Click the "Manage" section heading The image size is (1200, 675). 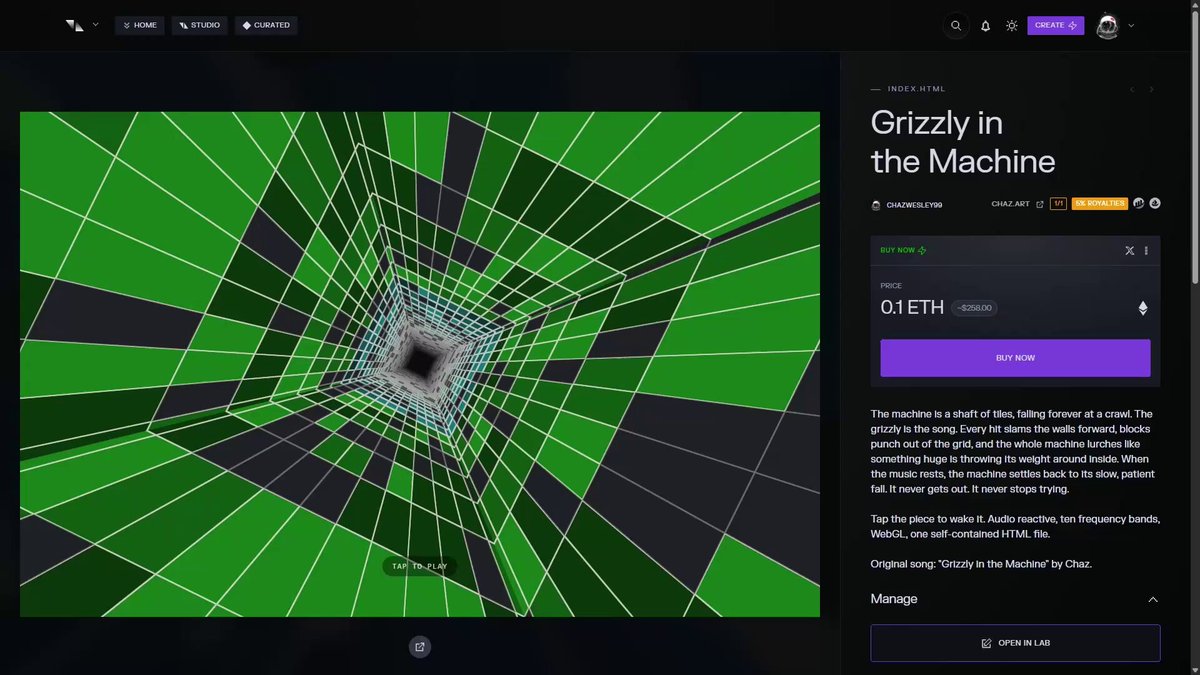(894, 599)
